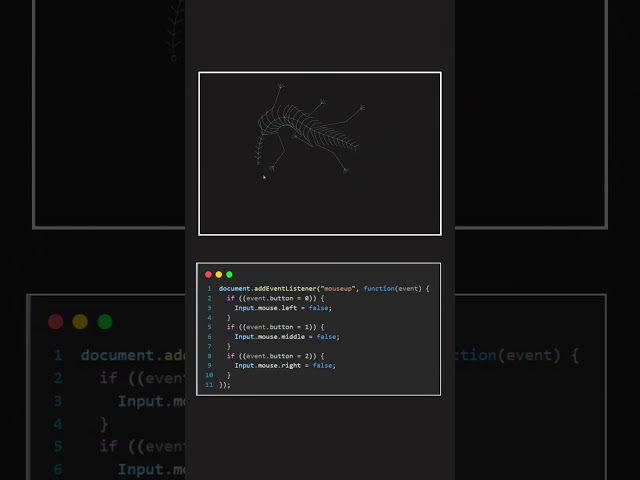Click the 'event.button = 1' condition
This screenshot has width=640, height=480.
coord(278,327)
